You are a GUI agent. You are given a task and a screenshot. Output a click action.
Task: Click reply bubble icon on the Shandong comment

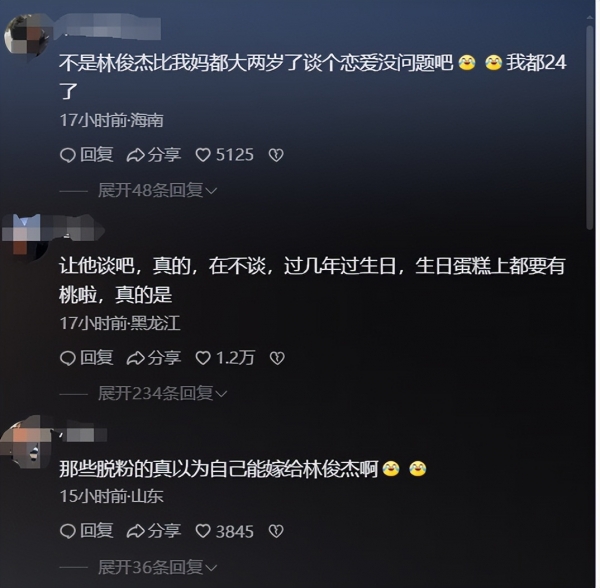[68, 532]
